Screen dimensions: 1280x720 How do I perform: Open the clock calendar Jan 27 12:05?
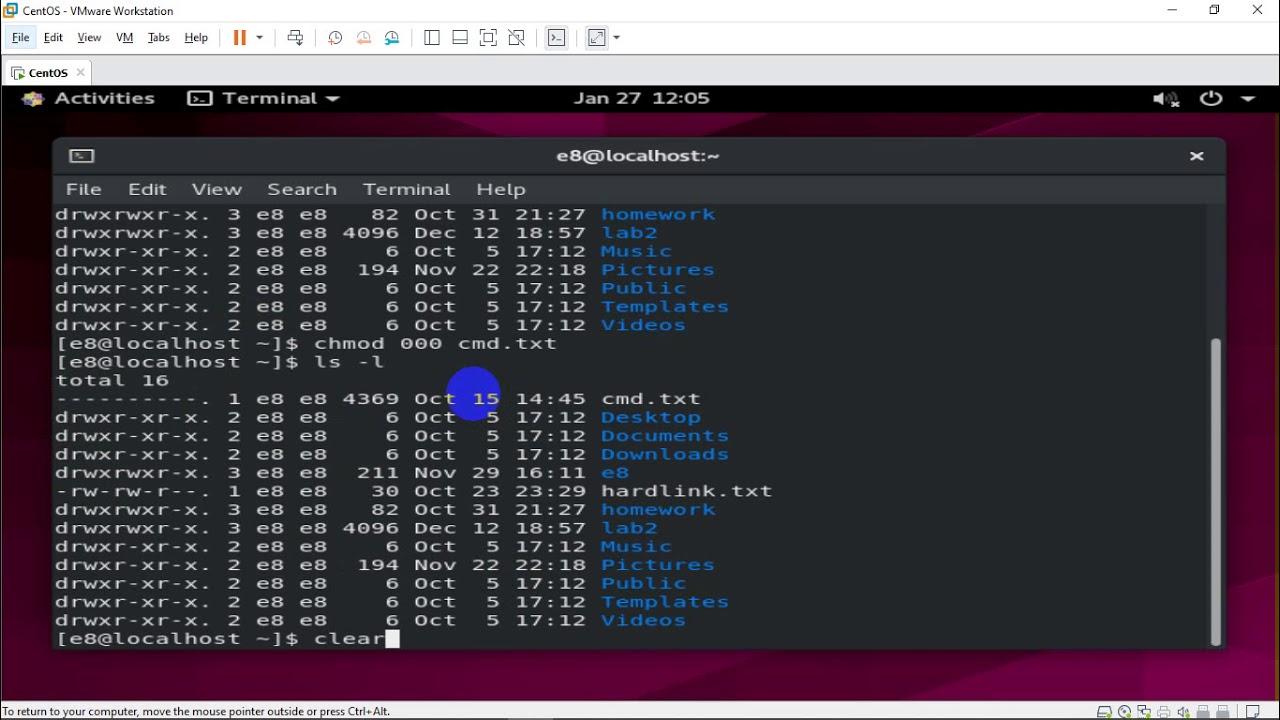coord(641,98)
